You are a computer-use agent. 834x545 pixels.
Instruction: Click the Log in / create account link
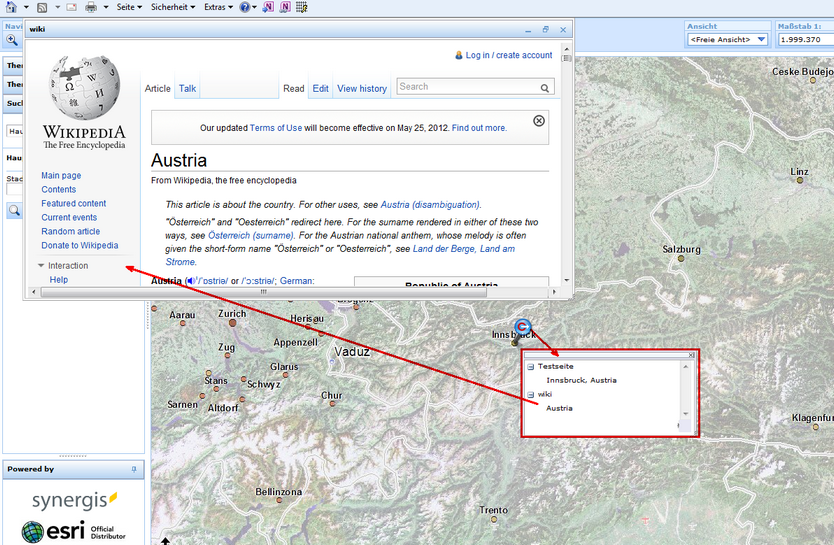pyautogui.click(x=508, y=56)
